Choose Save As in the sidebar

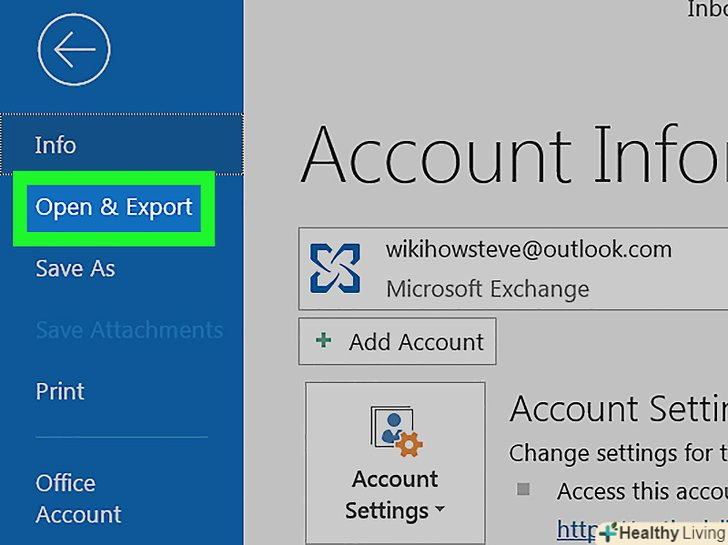75,269
